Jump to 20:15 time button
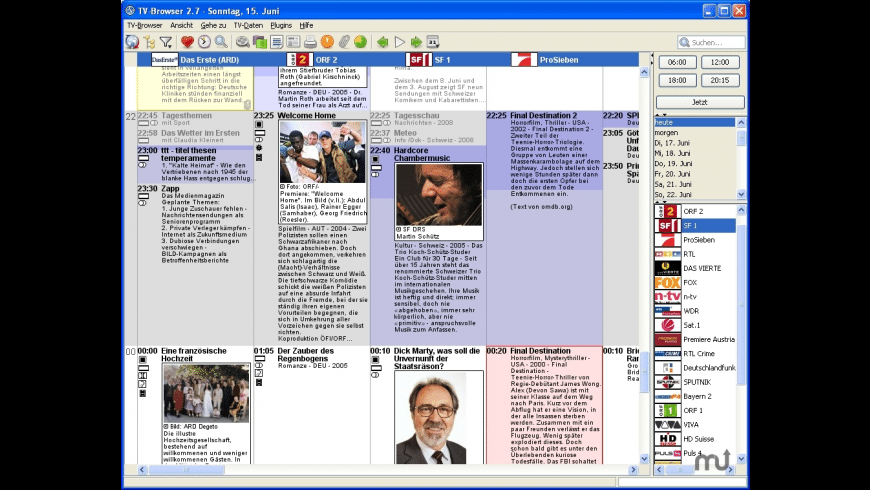 tap(720, 80)
